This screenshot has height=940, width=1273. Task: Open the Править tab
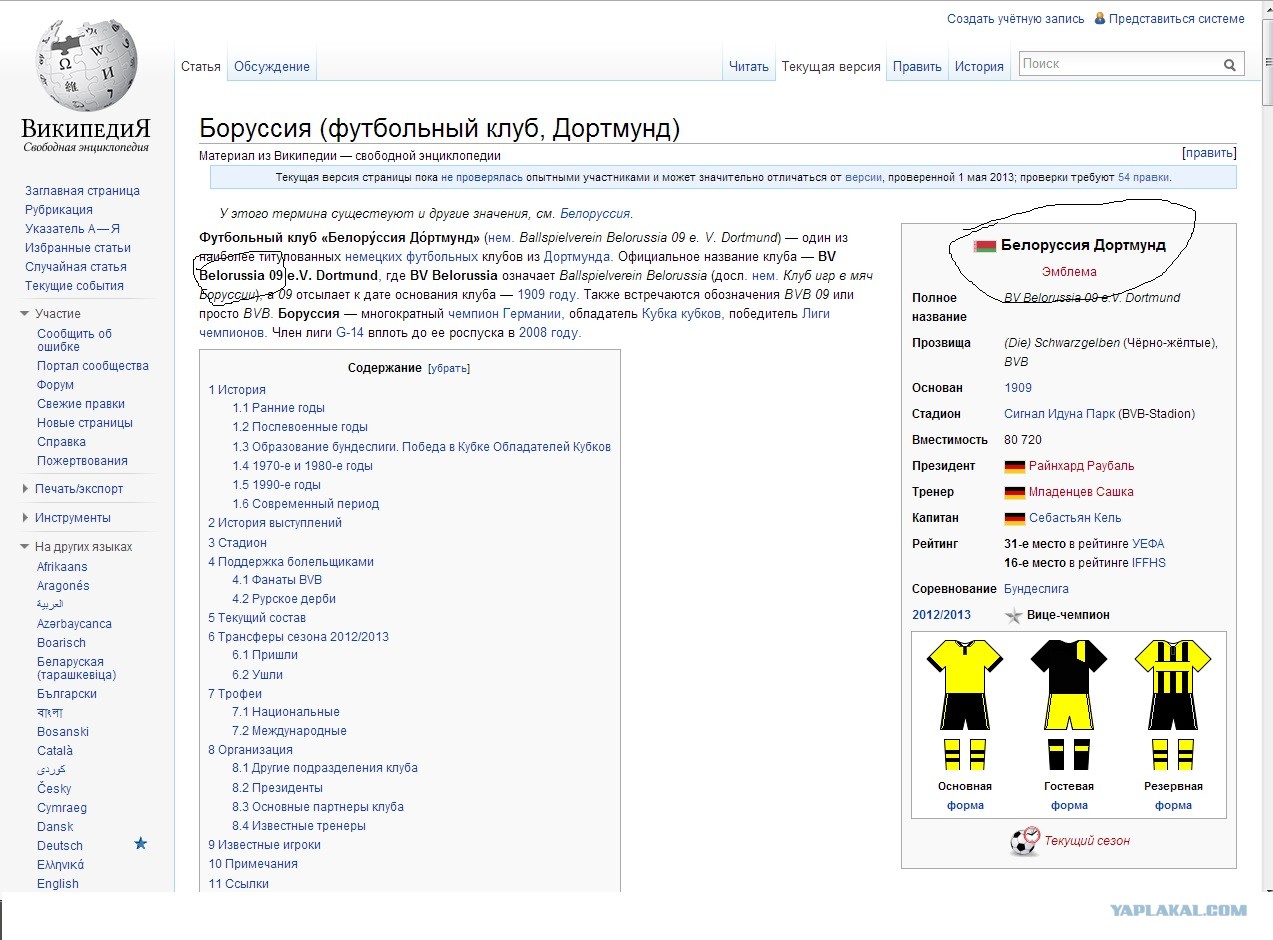point(917,67)
